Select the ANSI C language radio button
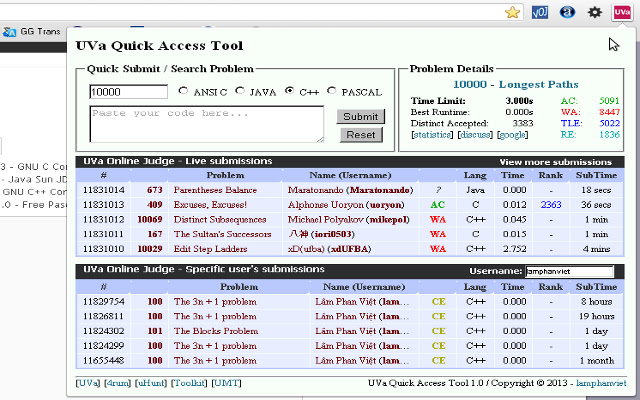640x400 pixels. coord(183,91)
